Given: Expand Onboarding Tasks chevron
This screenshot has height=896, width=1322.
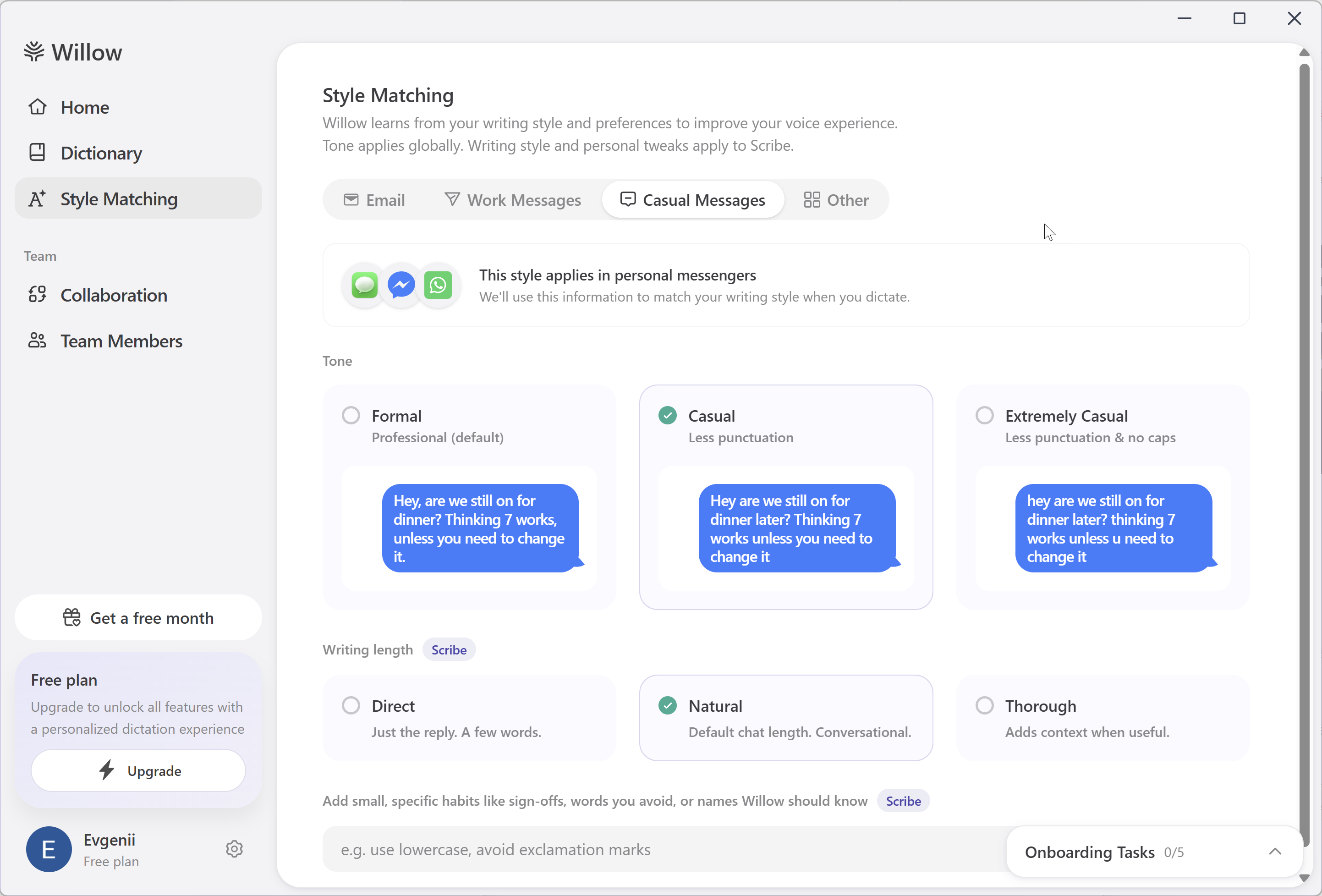Looking at the screenshot, I should tap(1275, 852).
